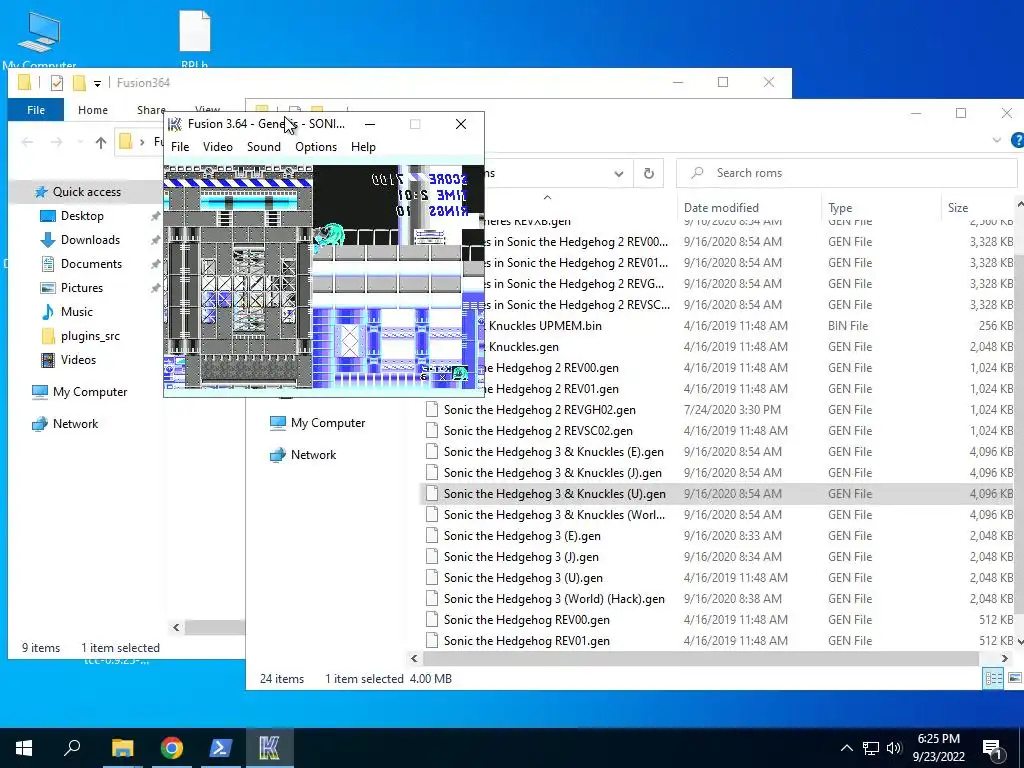Open Videos in Fusion364 sidebar
The image size is (1024, 768).
78,360
